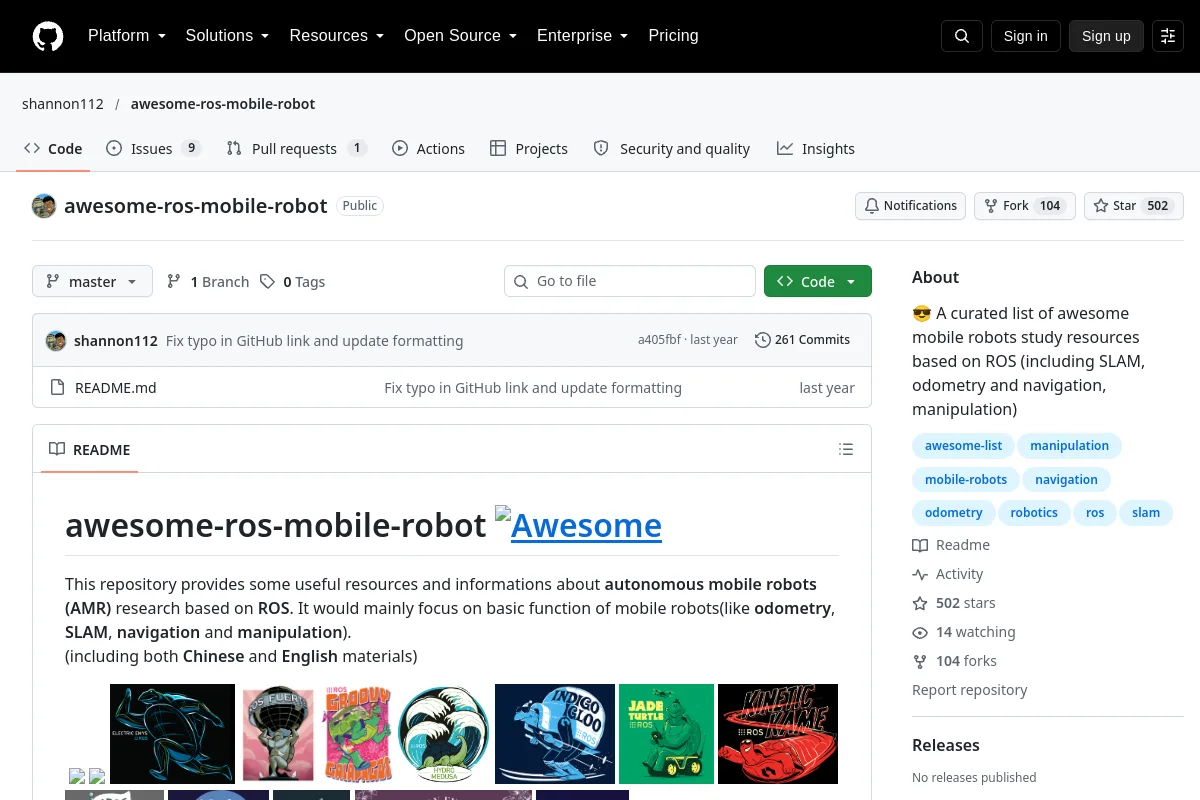Viewport: 1200px width, 800px height.
Task: Open Groovy Galapagos ROS logo thumbnail
Action: tap(358, 734)
